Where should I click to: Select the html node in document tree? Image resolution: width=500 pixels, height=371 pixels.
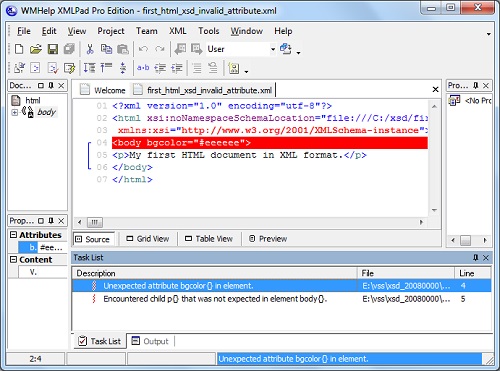[x=33, y=100]
